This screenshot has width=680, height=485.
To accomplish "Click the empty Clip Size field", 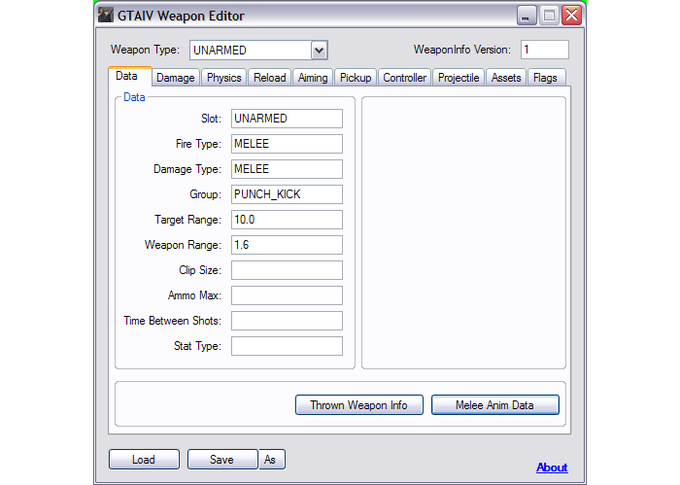I will (x=287, y=270).
